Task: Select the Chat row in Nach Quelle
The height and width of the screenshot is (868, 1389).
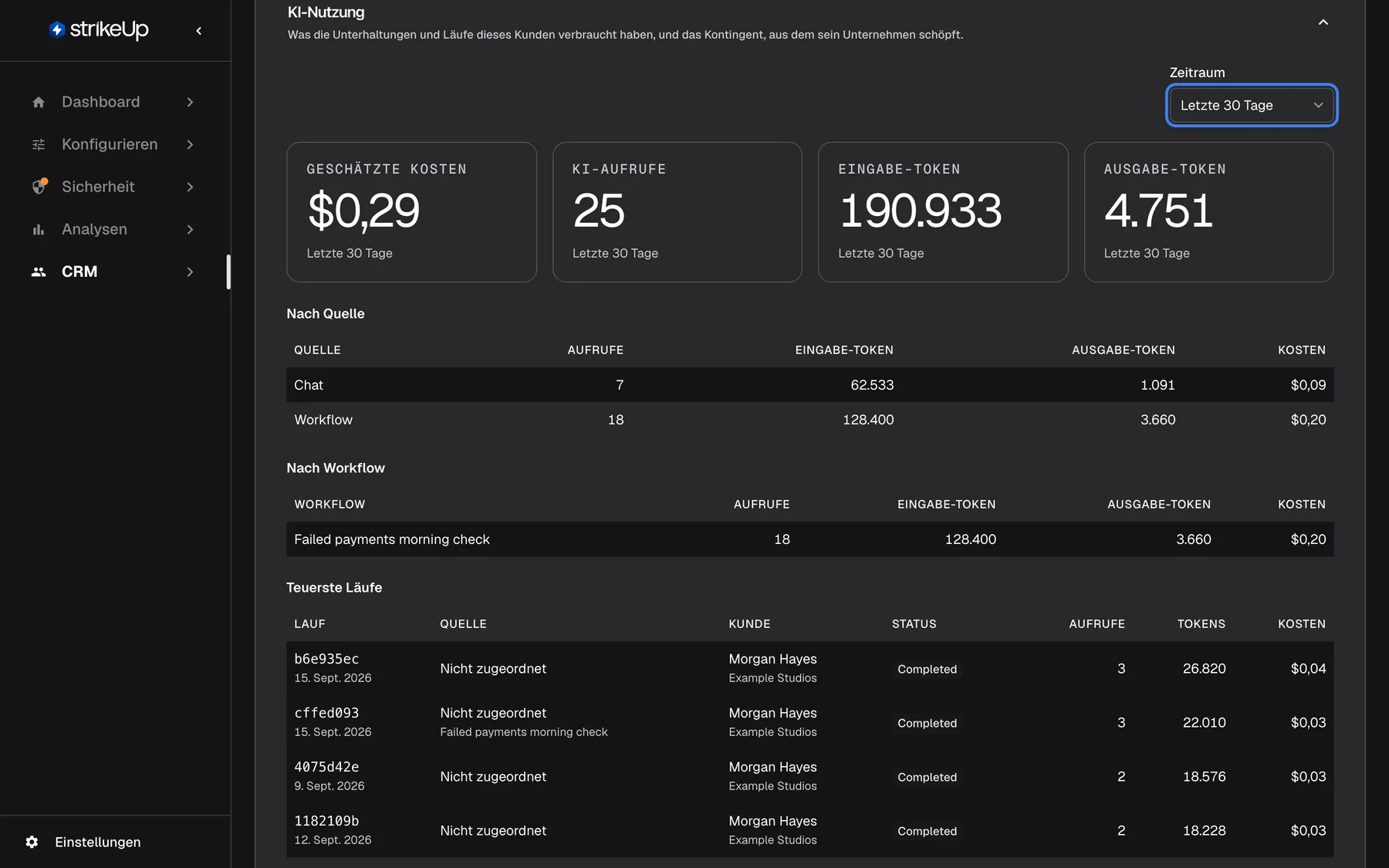Action: (x=809, y=385)
